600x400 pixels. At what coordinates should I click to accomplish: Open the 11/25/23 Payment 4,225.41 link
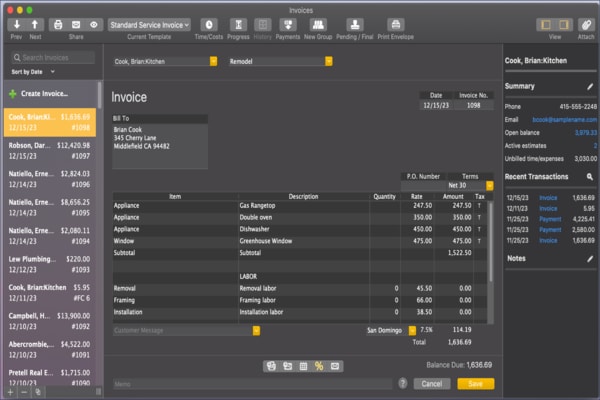click(x=550, y=219)
